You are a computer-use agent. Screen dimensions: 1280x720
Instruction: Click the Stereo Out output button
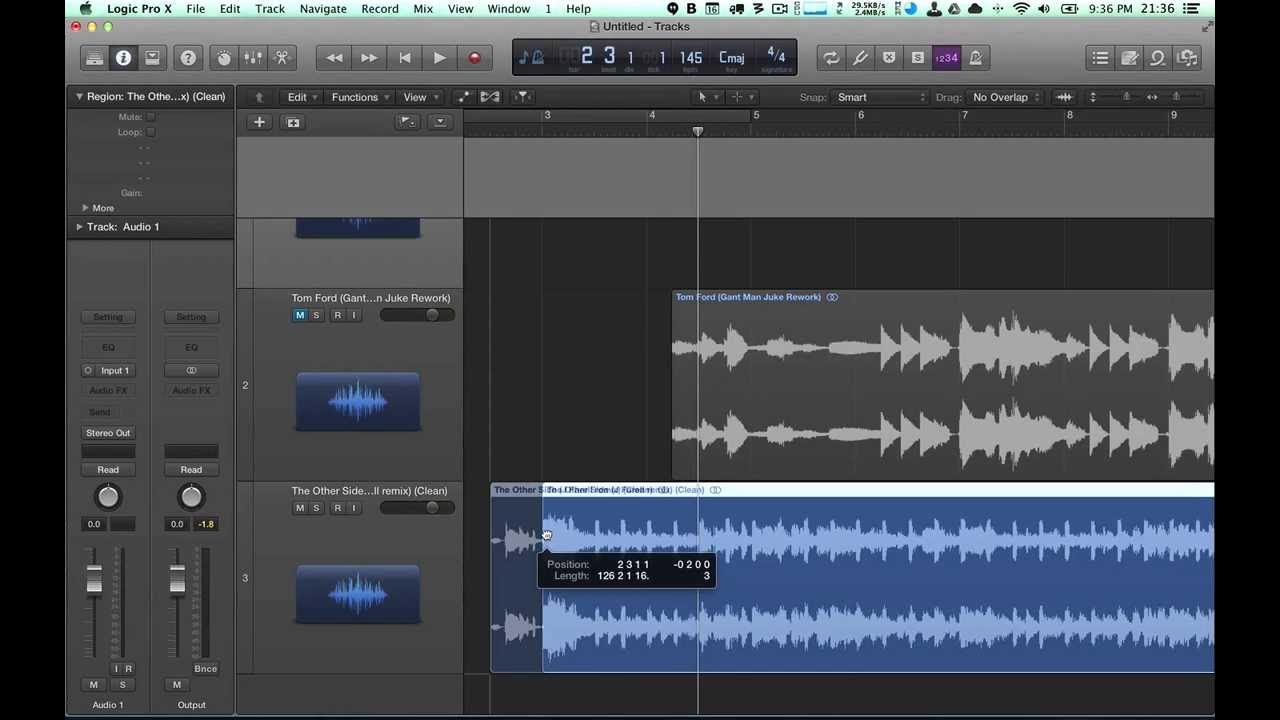pyautogui.click(x=108, y=433)
